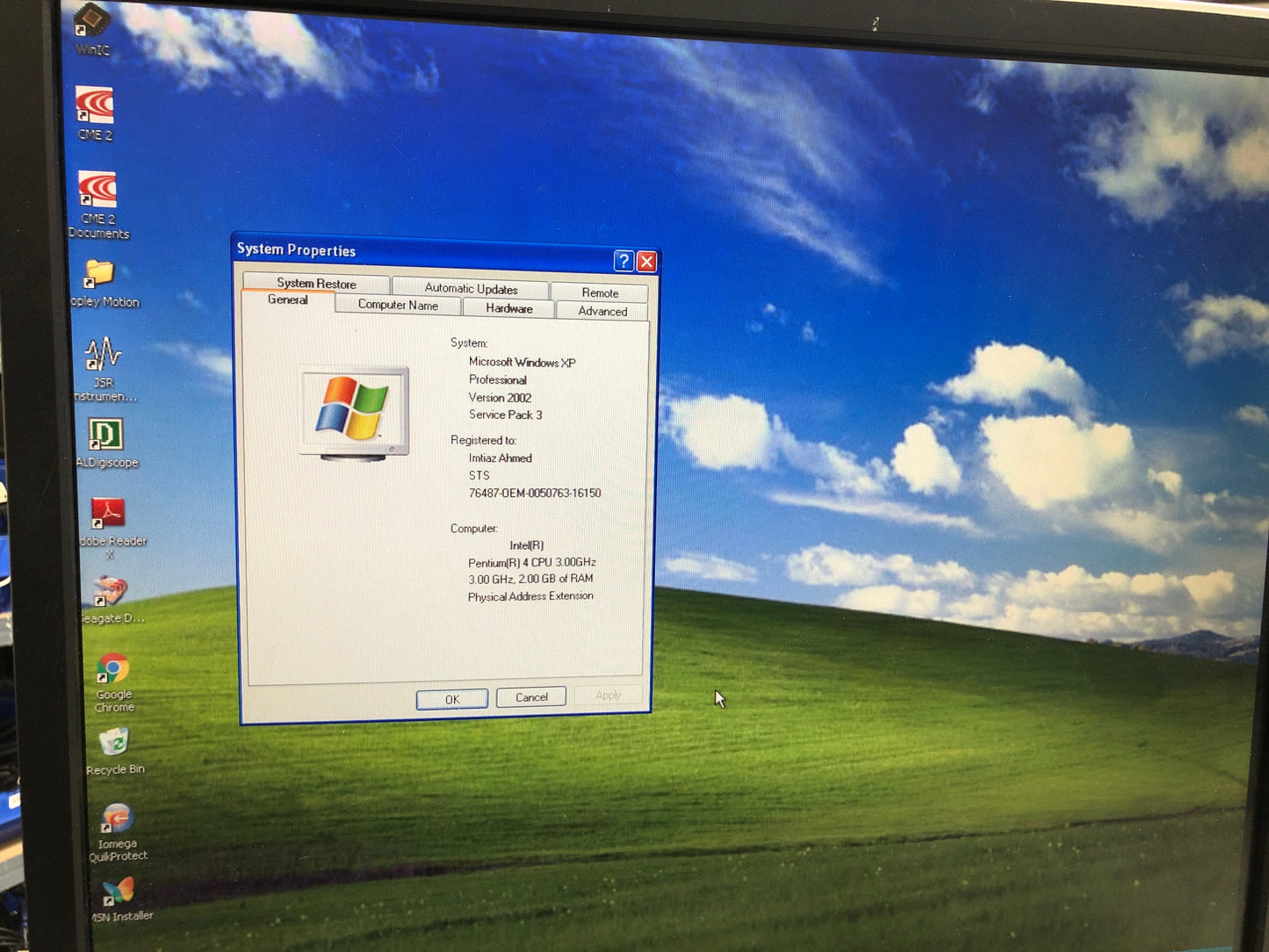Launch Google Chrome from desktop
Screen dimensions: 1269x952
pyautogui.click(x=112, y=670)
